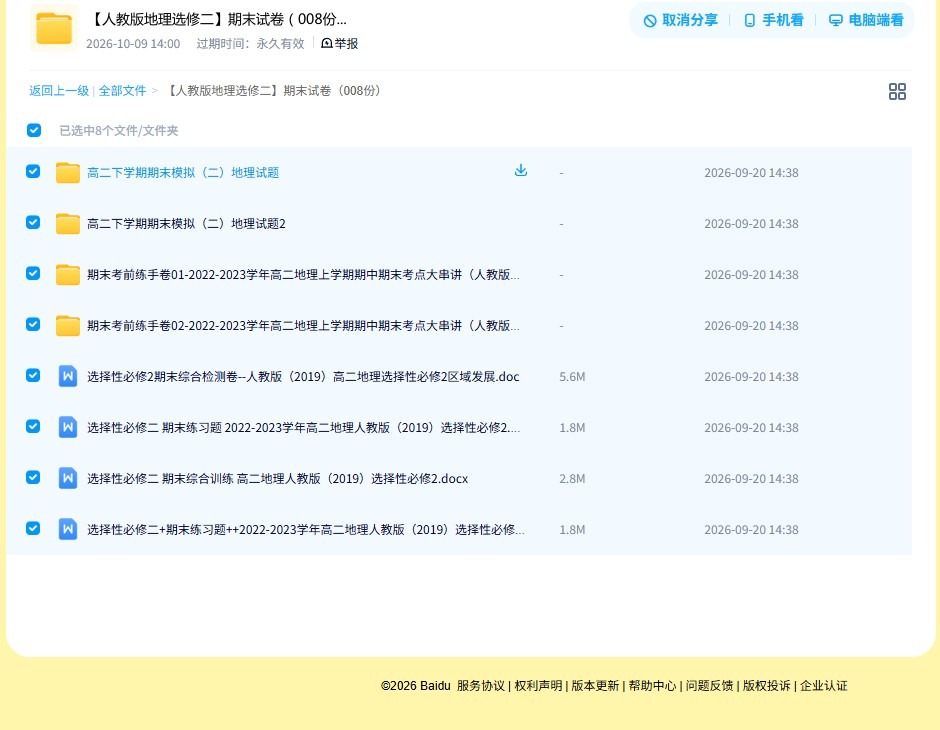This screenshot has height=730, width=940.
Task: Open folder name 高二下学期期末模拟（二）地理试题2
Action: click(186, 224)
